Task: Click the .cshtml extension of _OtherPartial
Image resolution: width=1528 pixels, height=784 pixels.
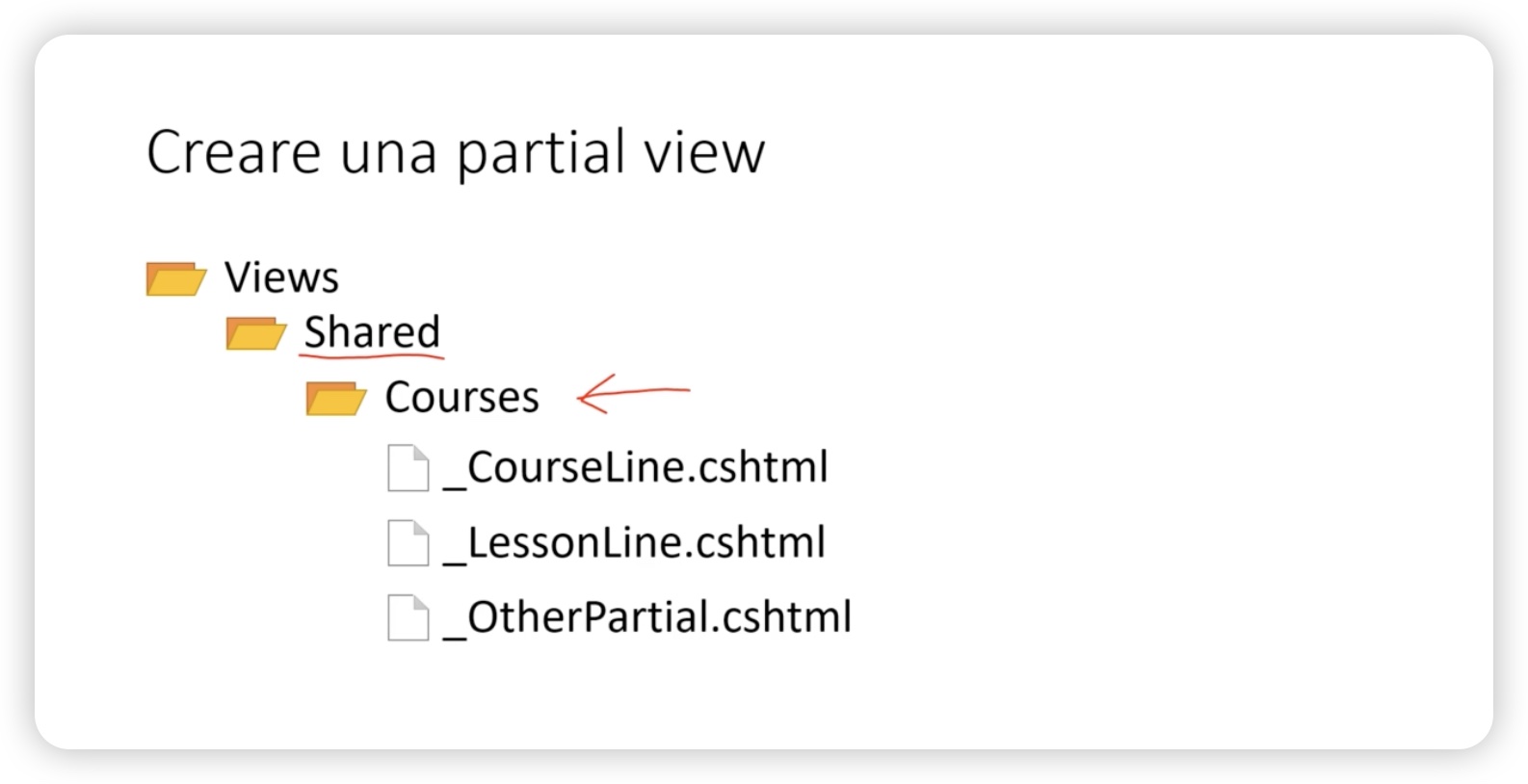Action: (781, 617)
